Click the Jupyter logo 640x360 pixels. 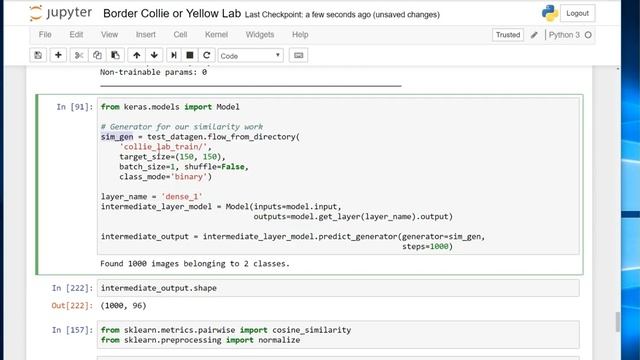(61, 13)
